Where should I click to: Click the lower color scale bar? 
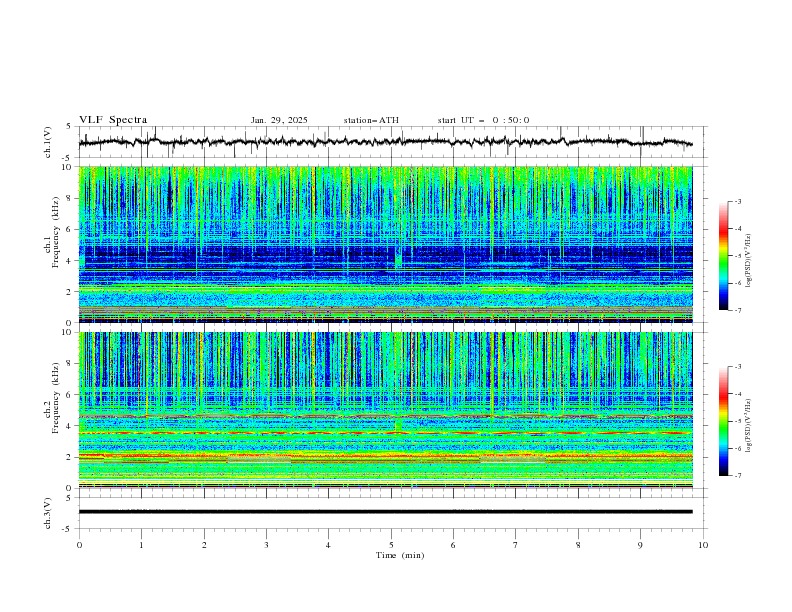pyautogui.click(x=724, y=421)
